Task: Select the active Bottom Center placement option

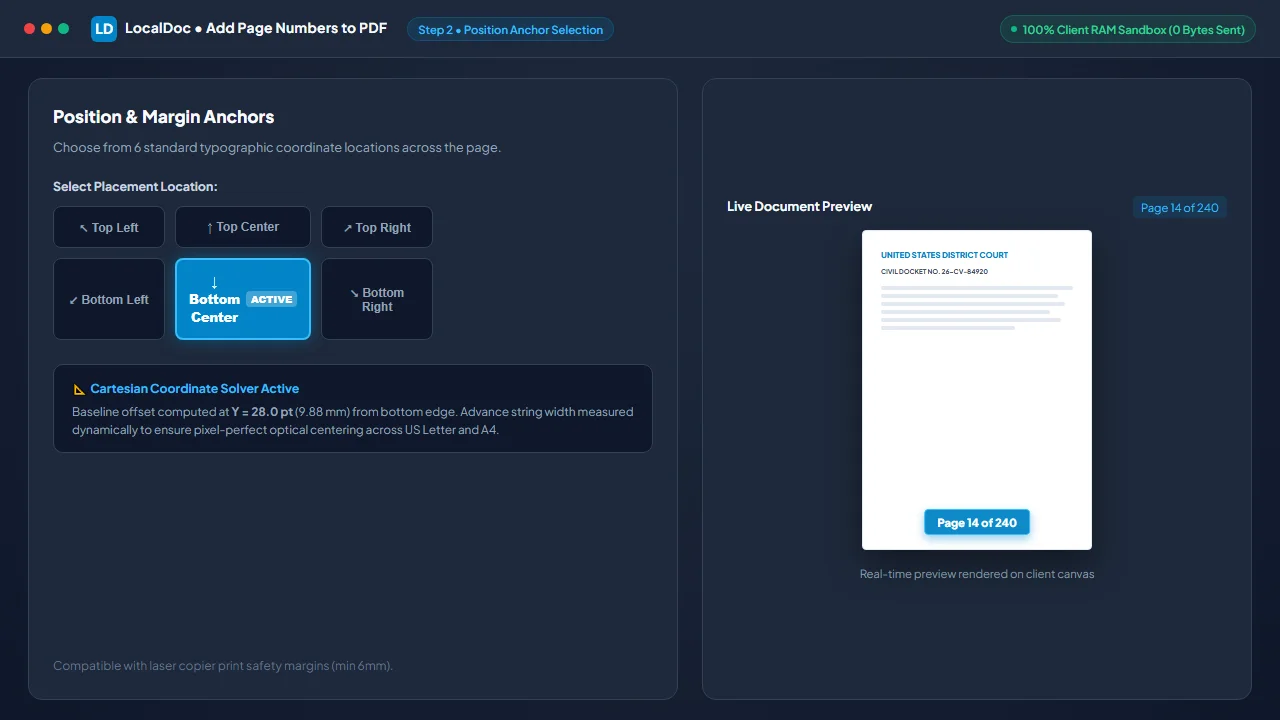Action: coord(243,299)
